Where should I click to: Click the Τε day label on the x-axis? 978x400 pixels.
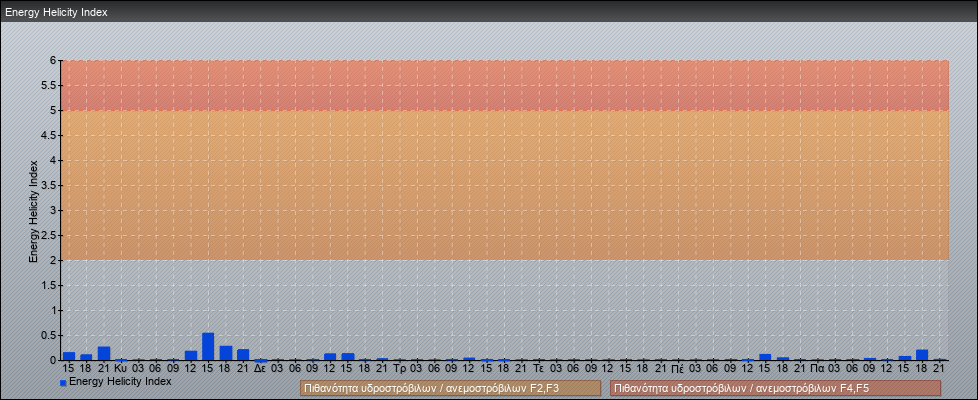(539, 369)
